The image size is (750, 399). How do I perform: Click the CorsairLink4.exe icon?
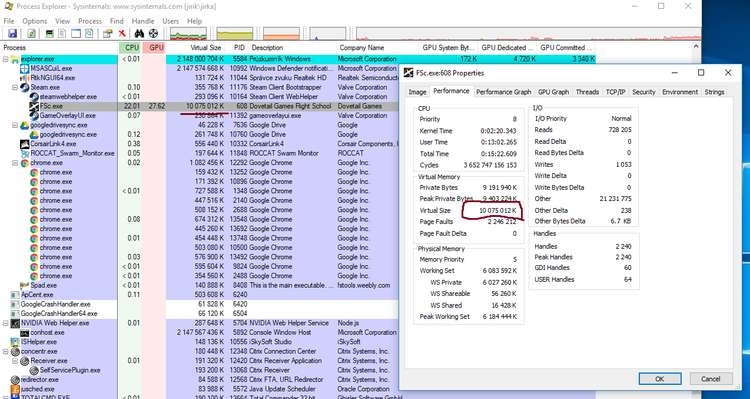25,144
